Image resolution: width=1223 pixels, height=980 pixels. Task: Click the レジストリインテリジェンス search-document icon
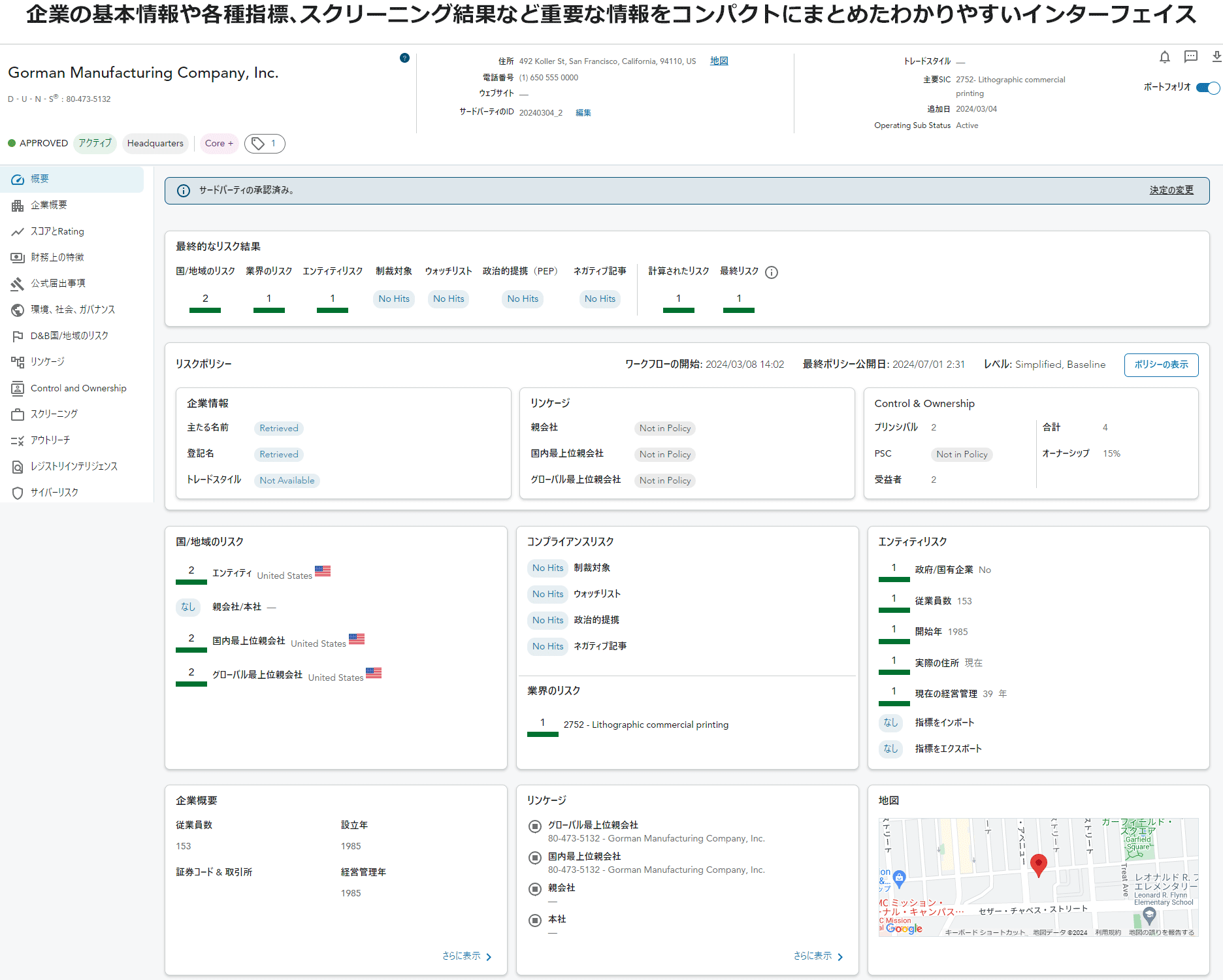pos(18,466)
